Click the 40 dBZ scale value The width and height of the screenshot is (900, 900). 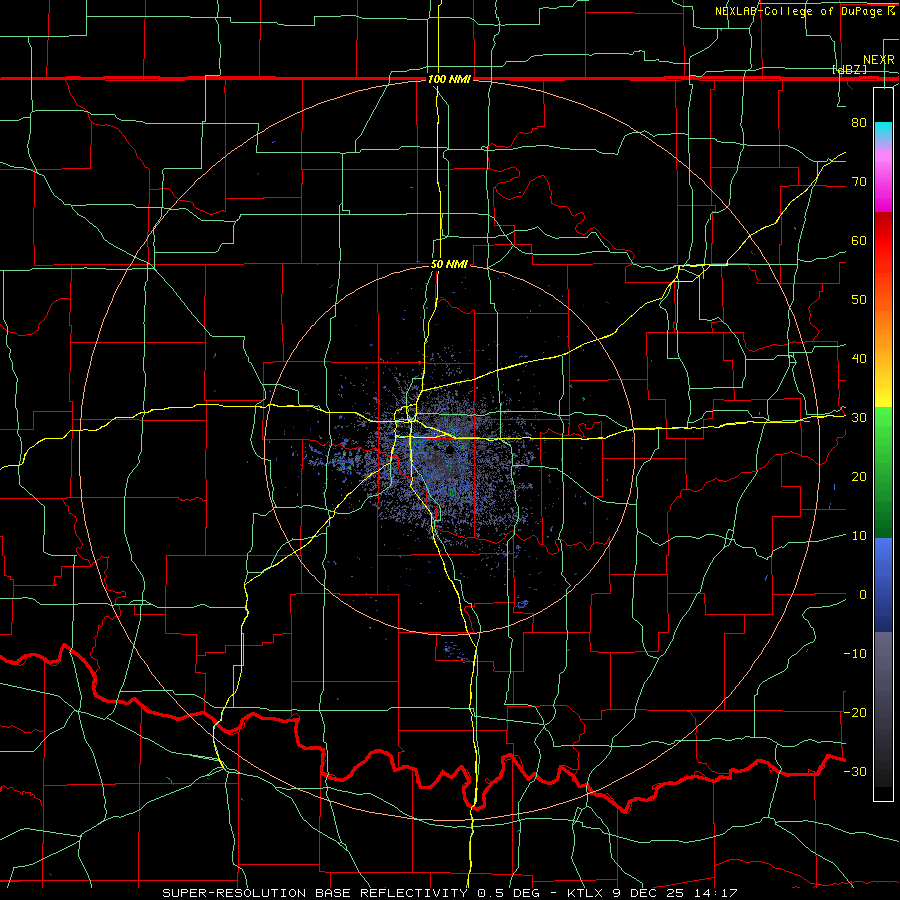point(859,359)
